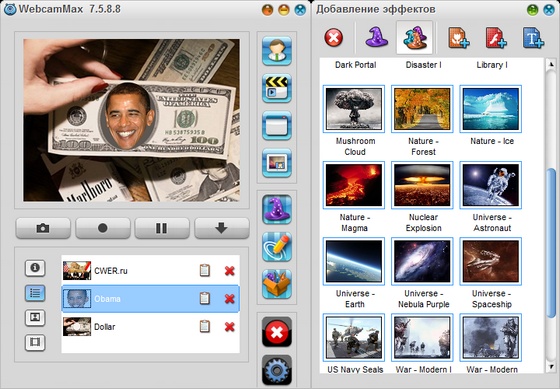This screenshot has width=560, height=389.
Task: Click the Disaster I label
Action: (x=423, y=65)
